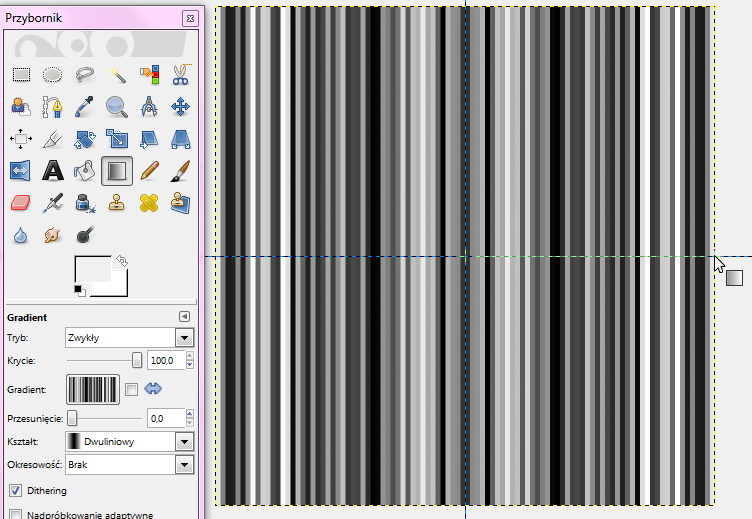Viewport: 752px width, 519px height.
Task: Select the Rectangle Select tool
Action: (20, 74)
